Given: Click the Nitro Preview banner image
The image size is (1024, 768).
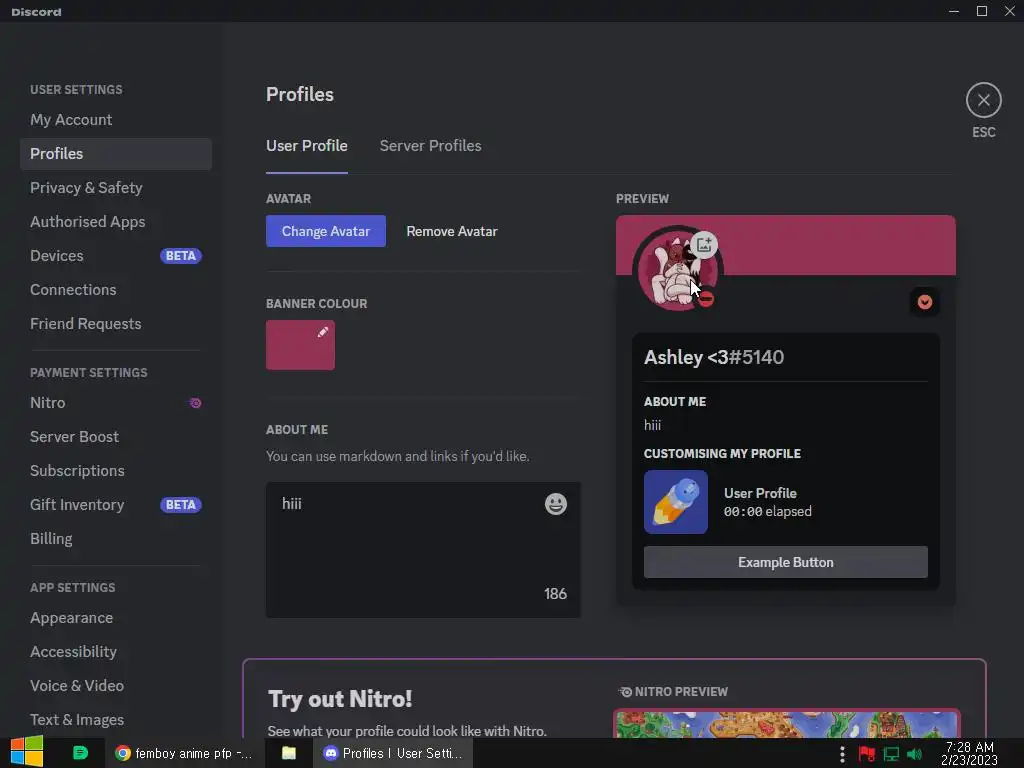Looking at the screenshot, I should coord(787,724).
